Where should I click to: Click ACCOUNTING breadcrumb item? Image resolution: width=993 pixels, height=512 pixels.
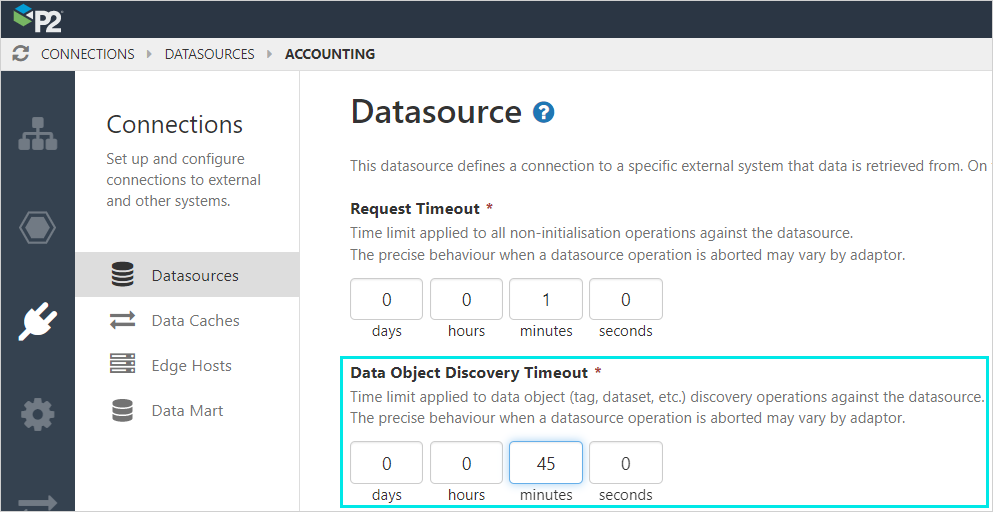pos(330,54)
